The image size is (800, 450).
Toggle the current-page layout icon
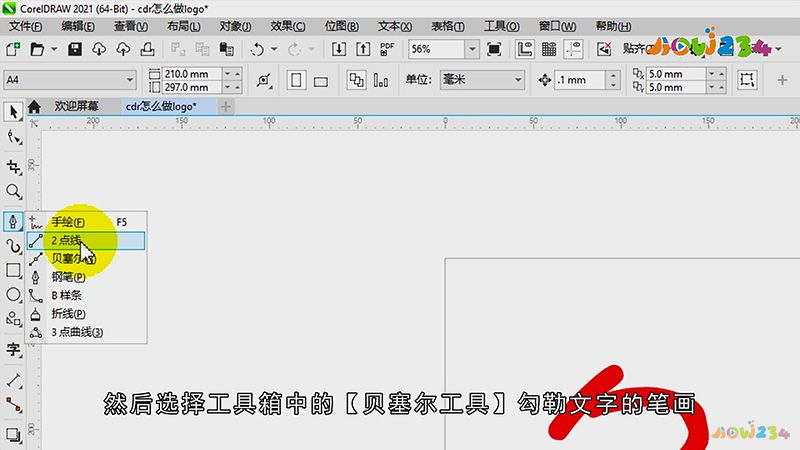(x=381, y=80)
